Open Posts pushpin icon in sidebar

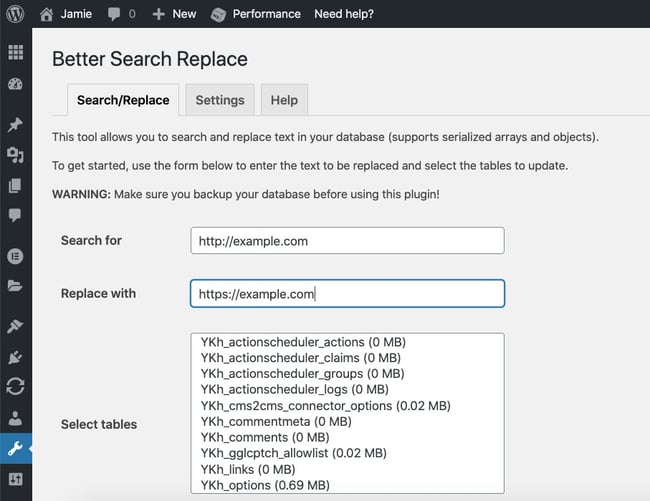point(15,124)
